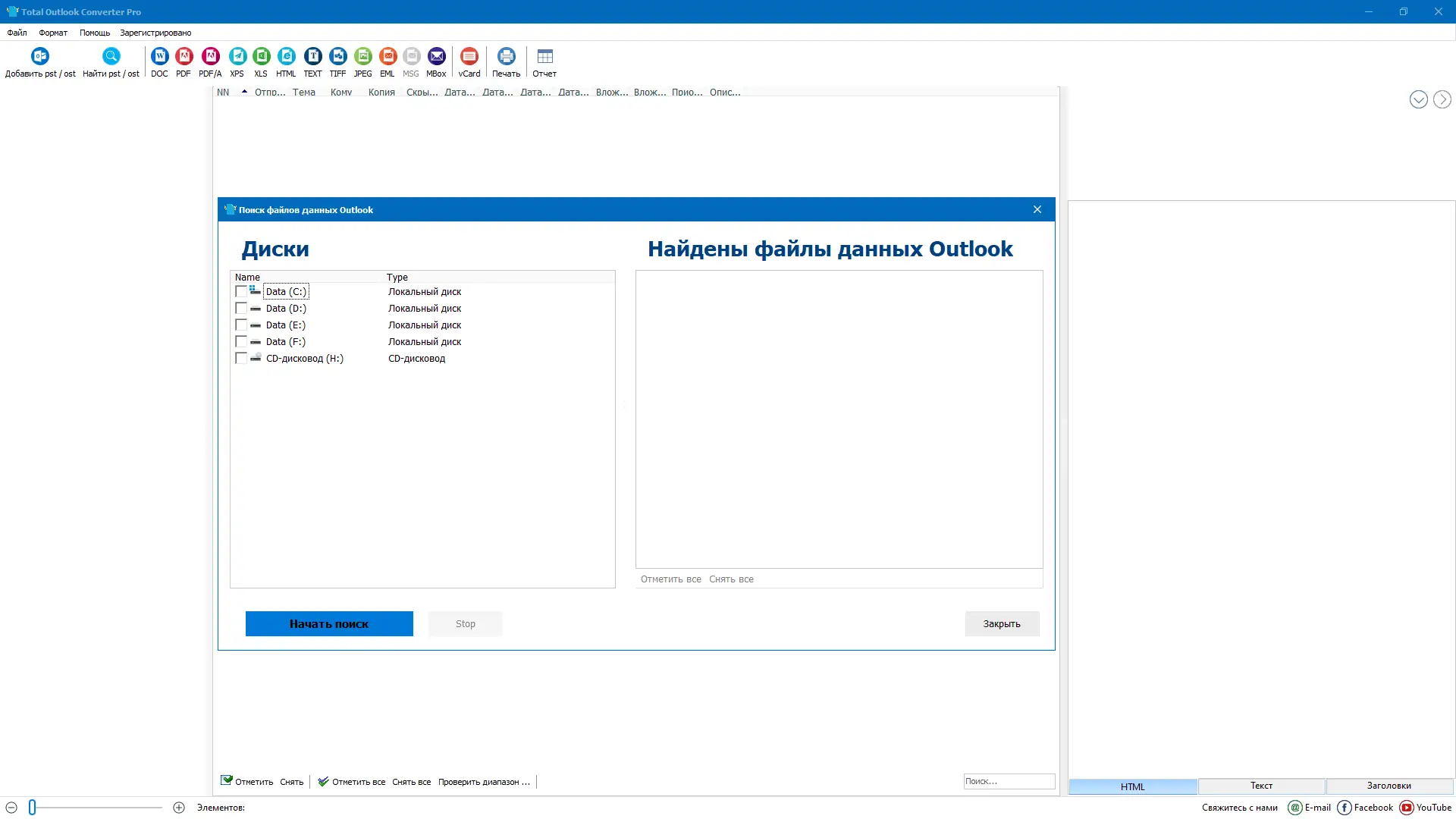Choose the XLS export icon
Viewport: 1456px width, 819px height.
click(x=261, y=57)
